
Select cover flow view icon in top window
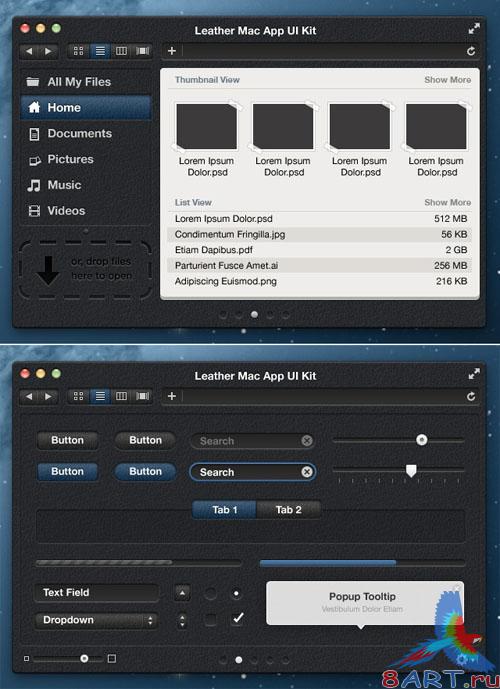(142, 51)
